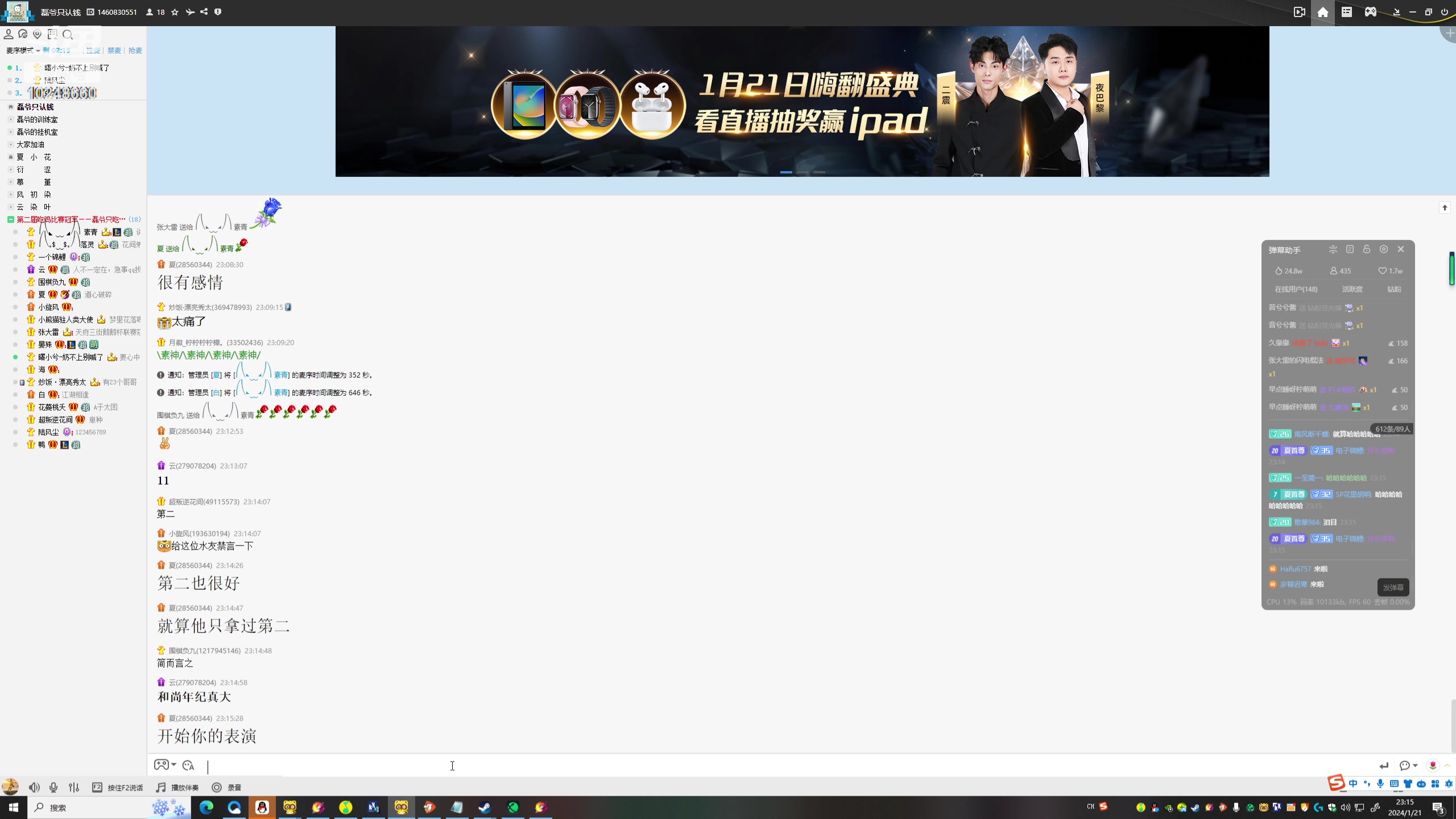Click the Windows Start button

(x=14, y=807)
